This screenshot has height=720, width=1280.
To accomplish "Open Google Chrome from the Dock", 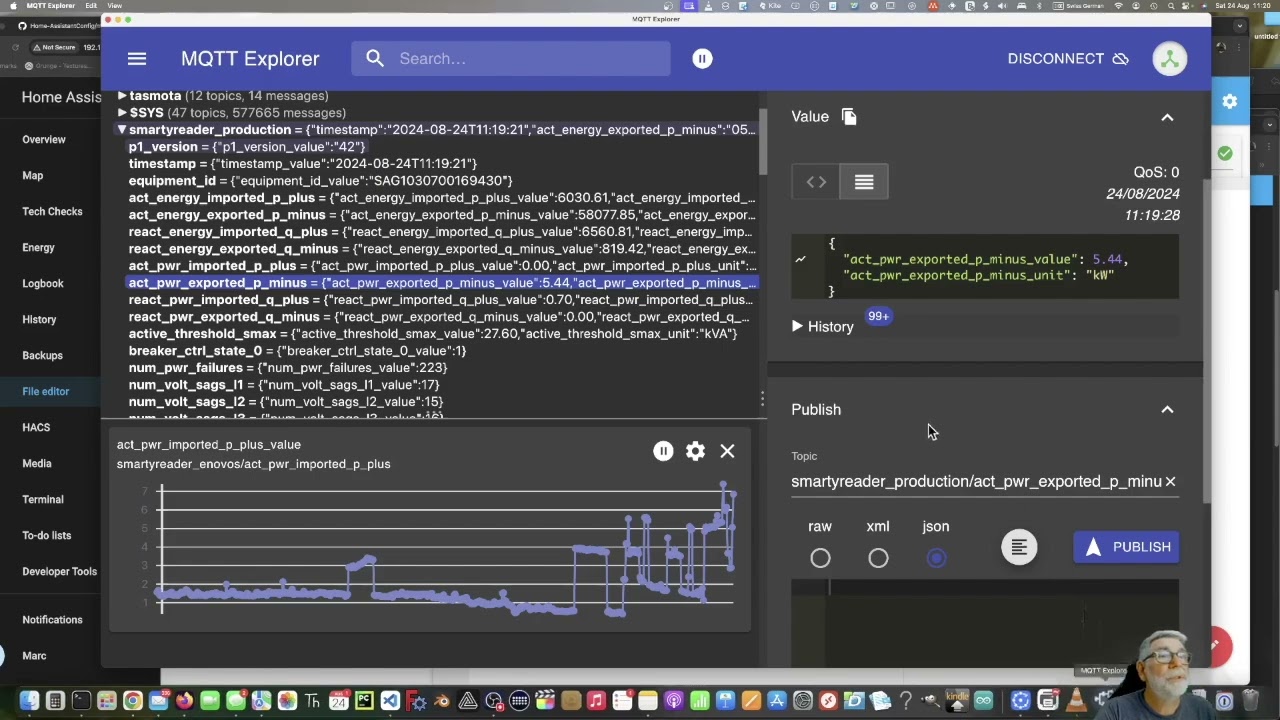I will click(x=132, y=701).
